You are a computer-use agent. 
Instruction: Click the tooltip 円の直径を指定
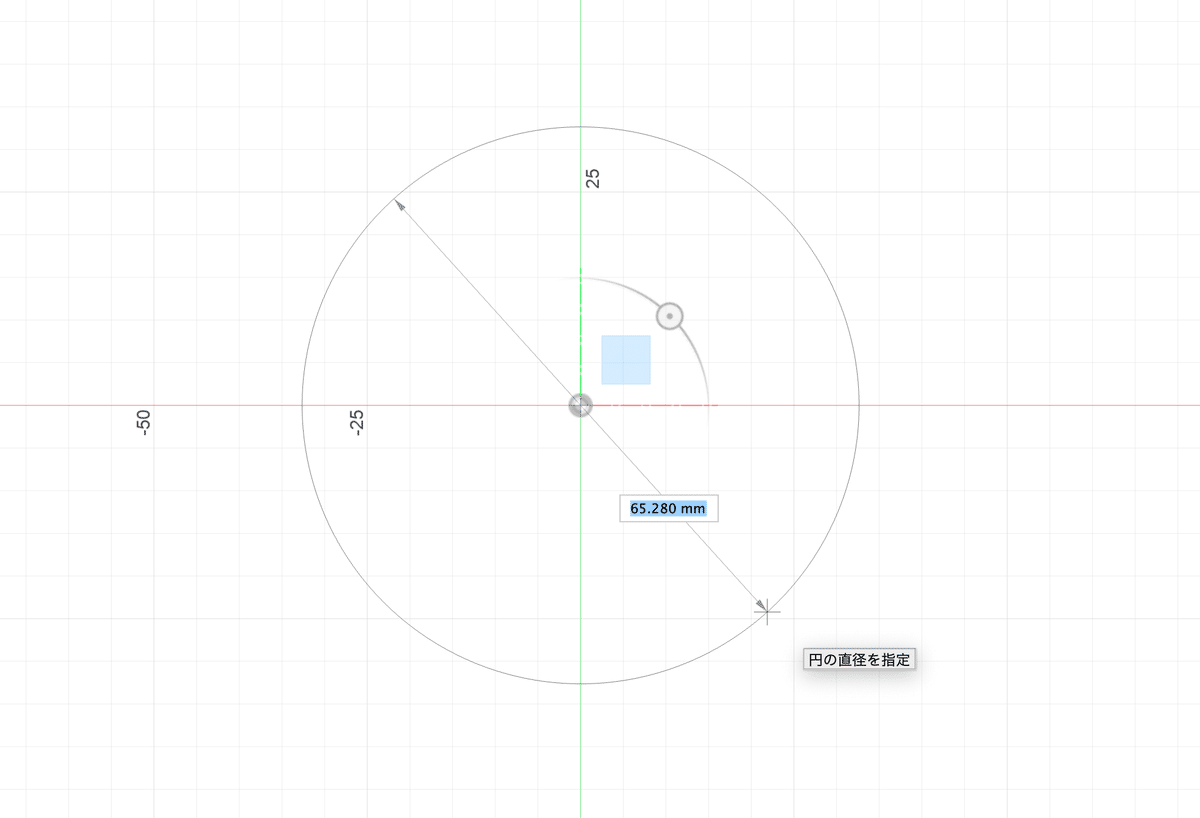click(860, 660)
